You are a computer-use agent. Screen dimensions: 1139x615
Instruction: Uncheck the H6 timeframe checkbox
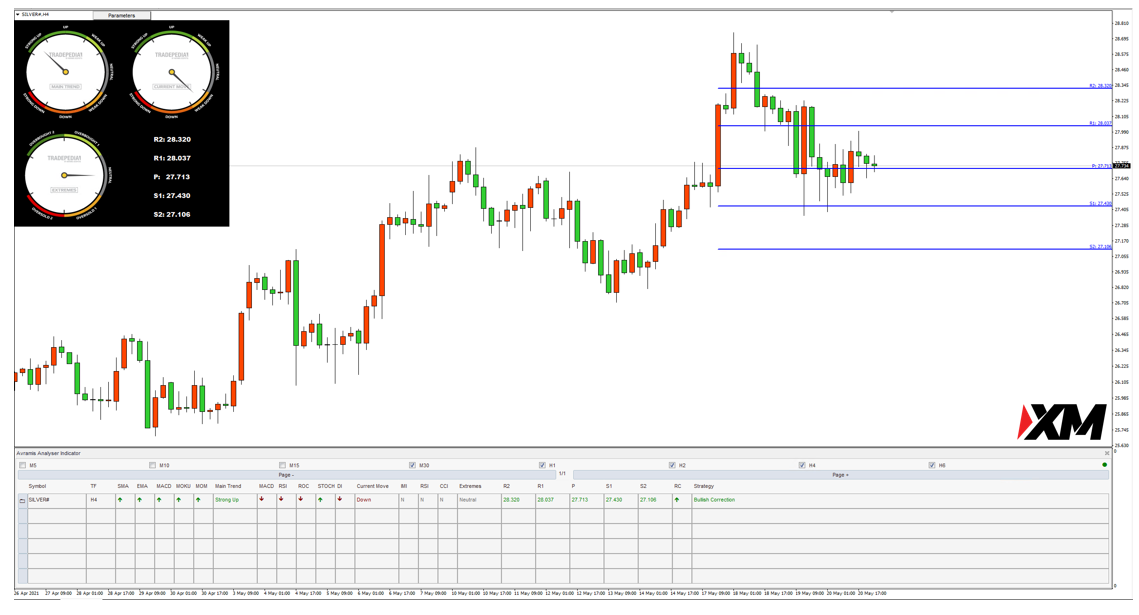932,465
